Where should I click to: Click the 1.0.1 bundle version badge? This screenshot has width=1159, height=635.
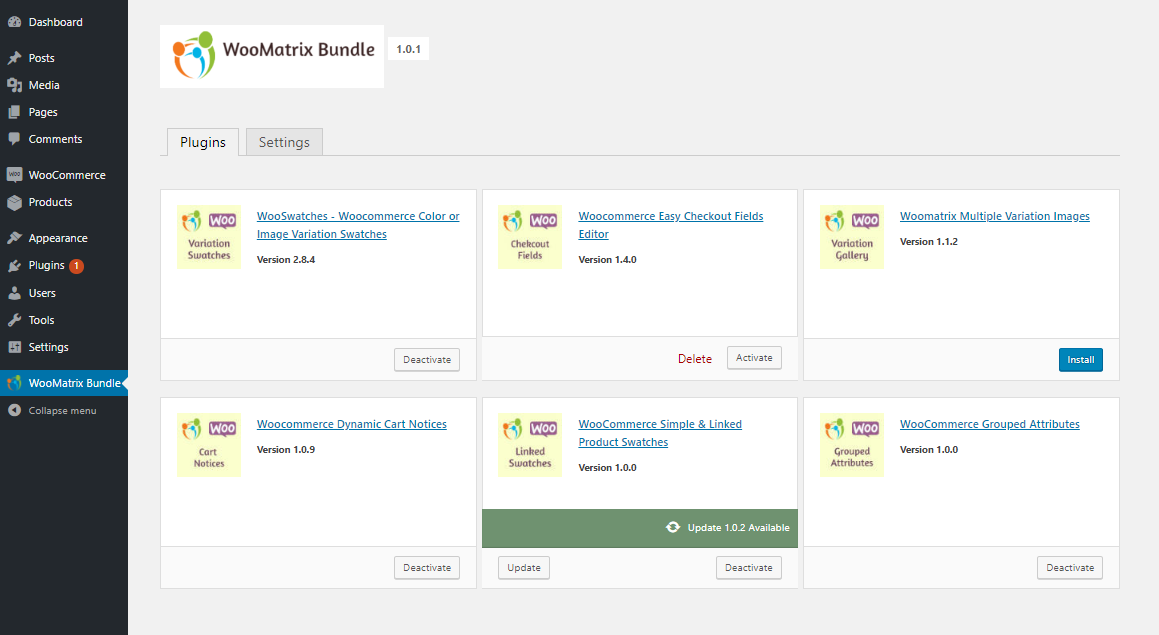pos(408,49)
